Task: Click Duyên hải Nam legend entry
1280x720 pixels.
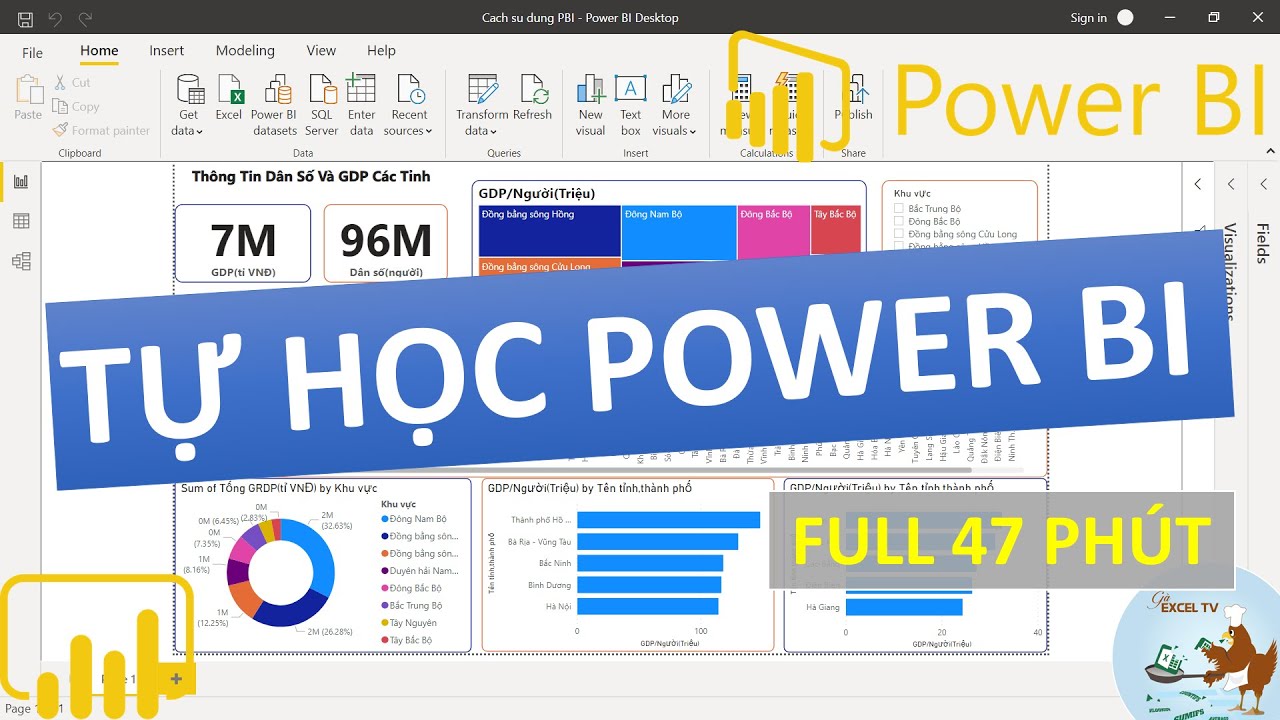Action: [418, 571]
